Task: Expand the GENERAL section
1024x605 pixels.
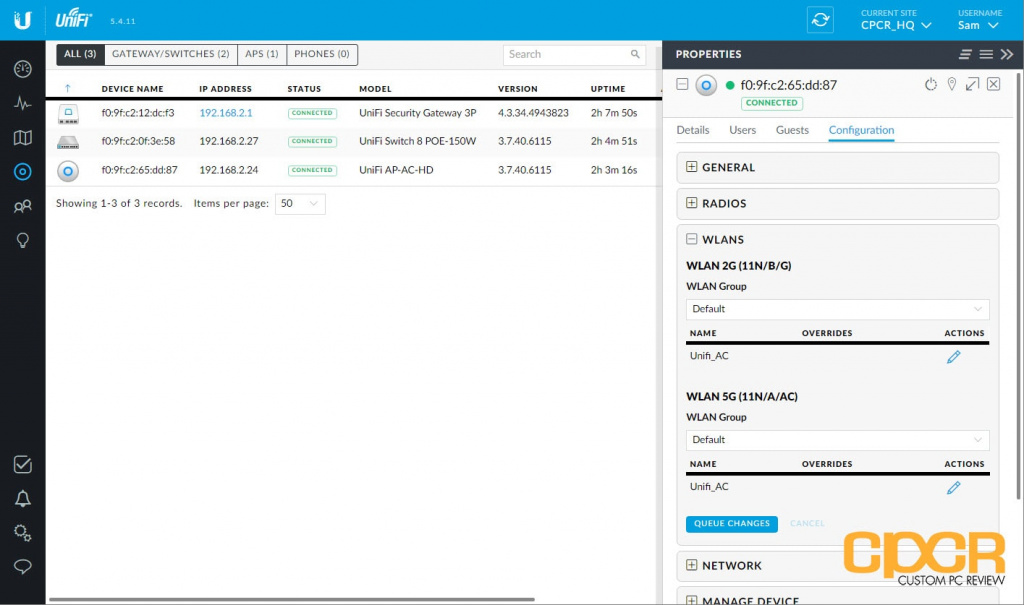Action: pyautogui.click(x=691, y=167)
